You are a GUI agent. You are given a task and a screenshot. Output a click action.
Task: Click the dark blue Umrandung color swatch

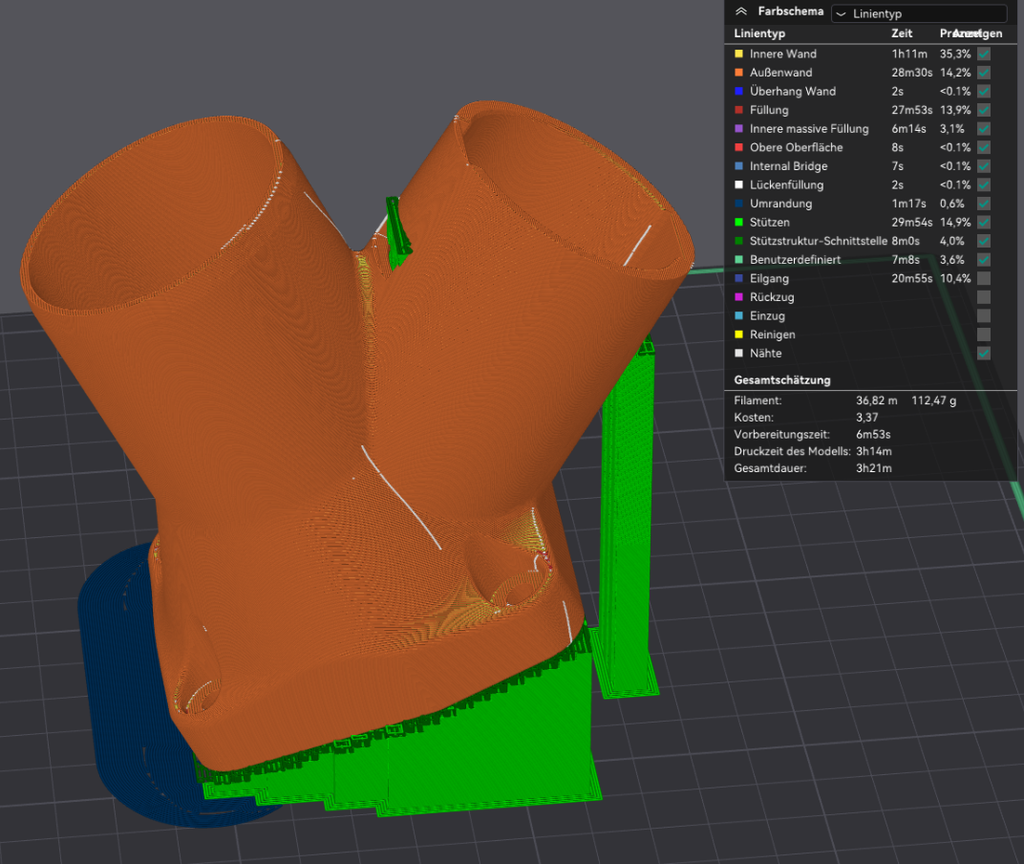(x=739, y=204)
